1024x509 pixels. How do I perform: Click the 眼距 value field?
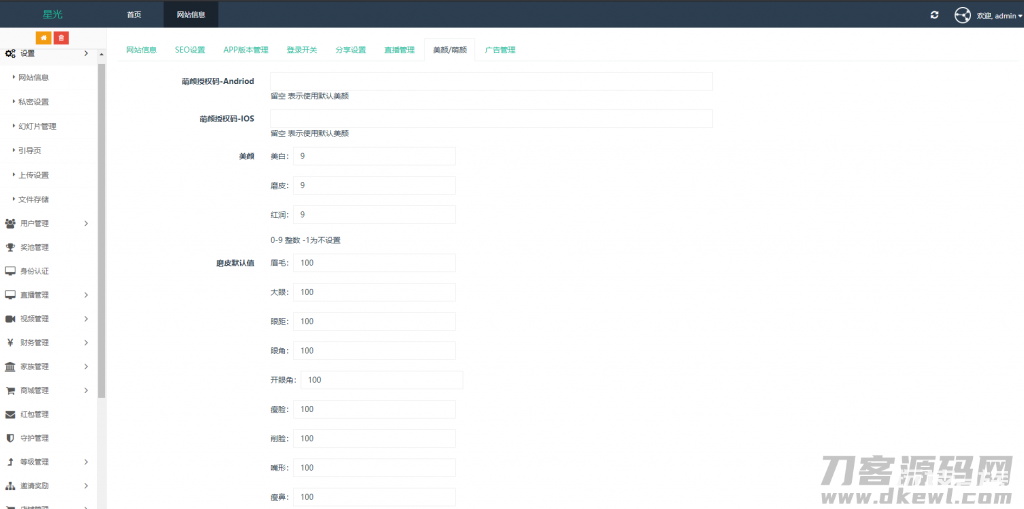[374, 321]
